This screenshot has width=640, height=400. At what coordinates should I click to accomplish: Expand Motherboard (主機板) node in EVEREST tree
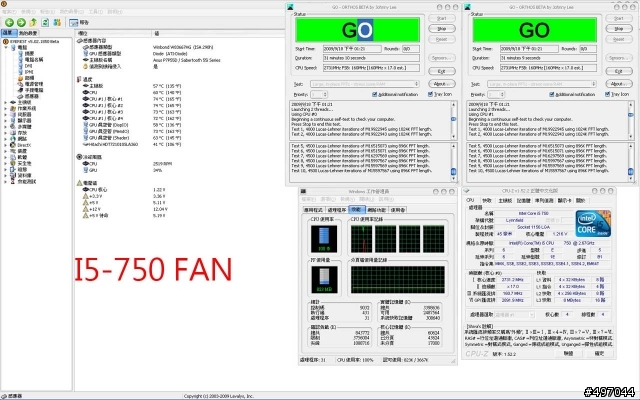click(6, 102)
